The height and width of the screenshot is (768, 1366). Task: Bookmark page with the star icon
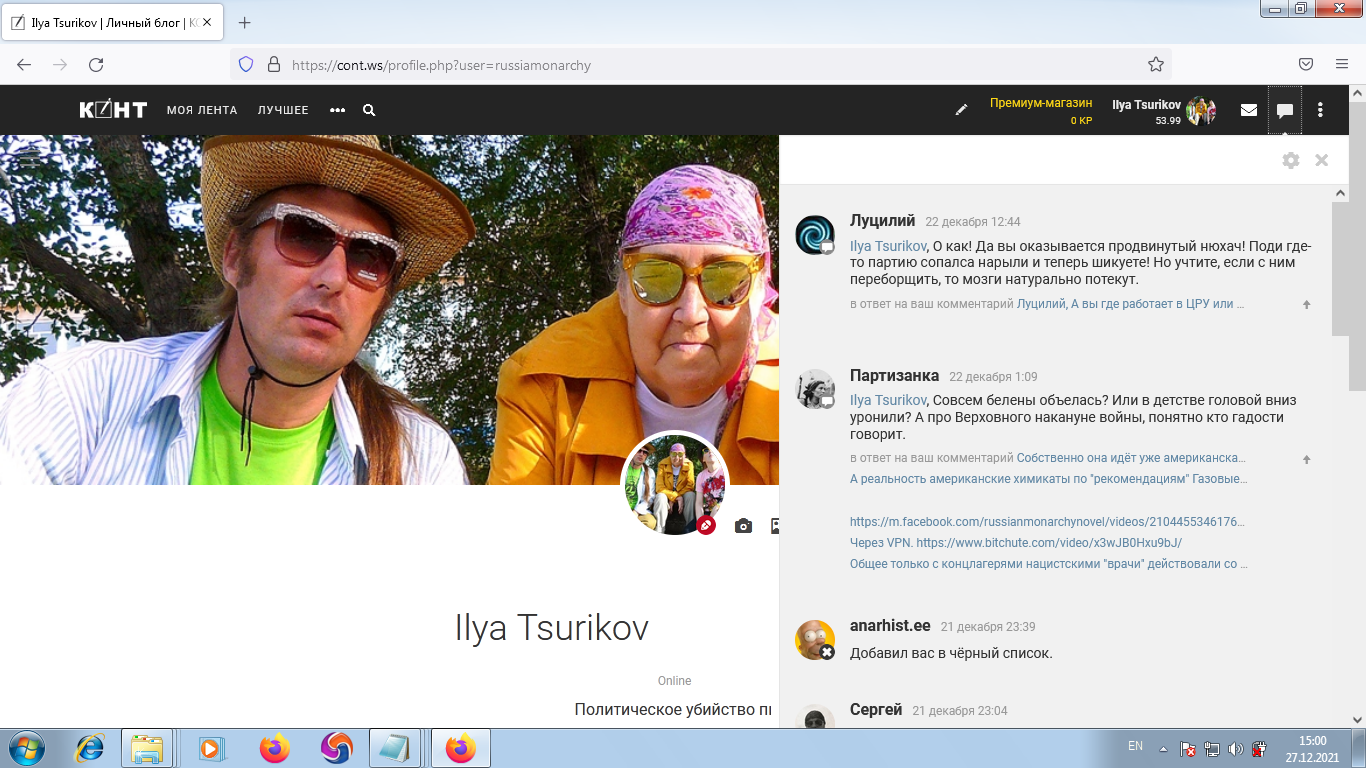pyautogui.click(x=1156, y=65)
